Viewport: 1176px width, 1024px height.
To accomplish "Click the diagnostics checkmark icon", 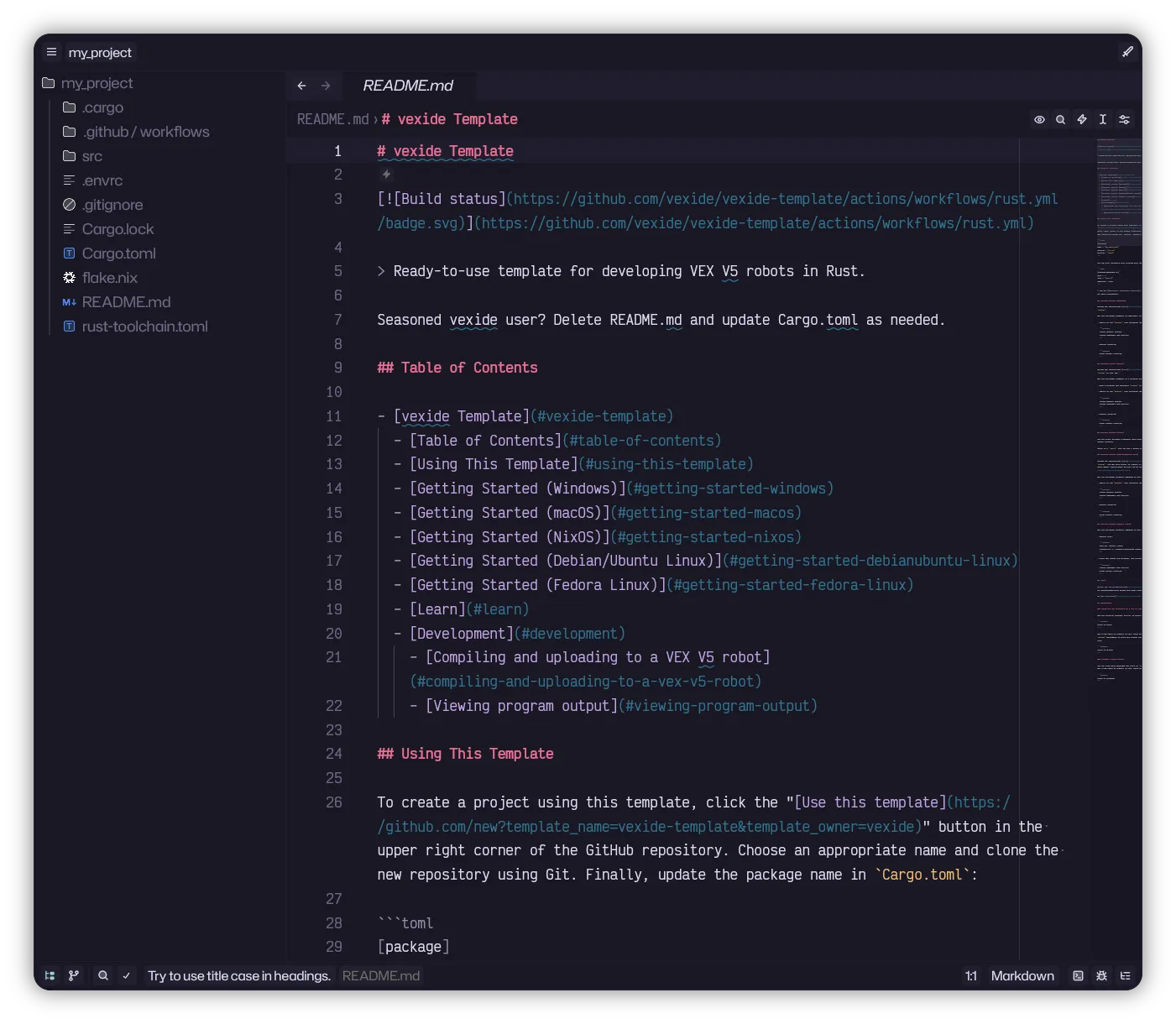I will pos(126,975).
